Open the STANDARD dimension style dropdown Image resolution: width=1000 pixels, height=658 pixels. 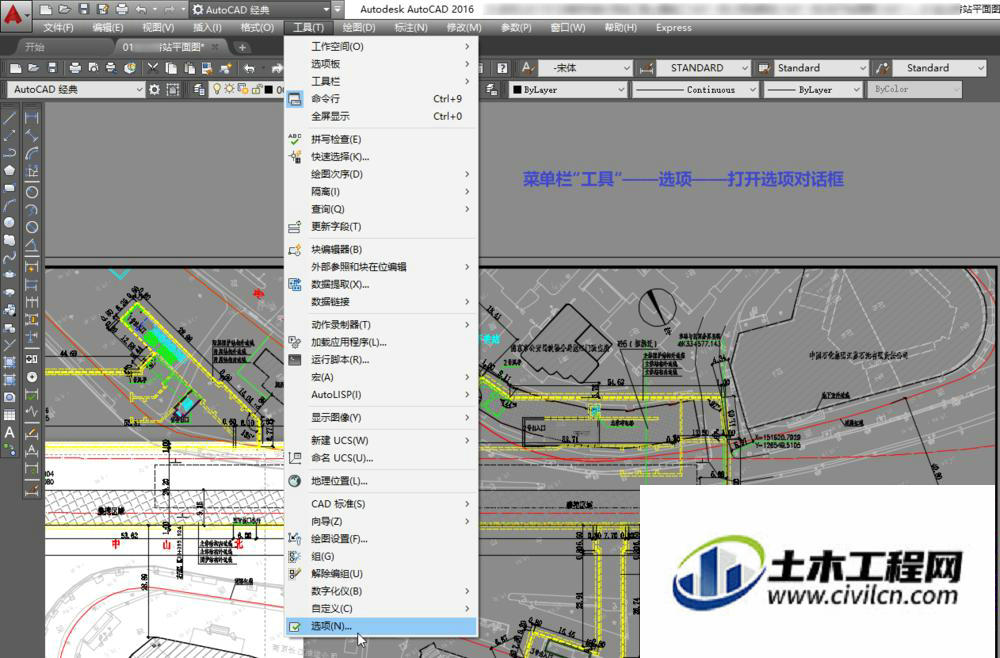[x=744, y=68]
